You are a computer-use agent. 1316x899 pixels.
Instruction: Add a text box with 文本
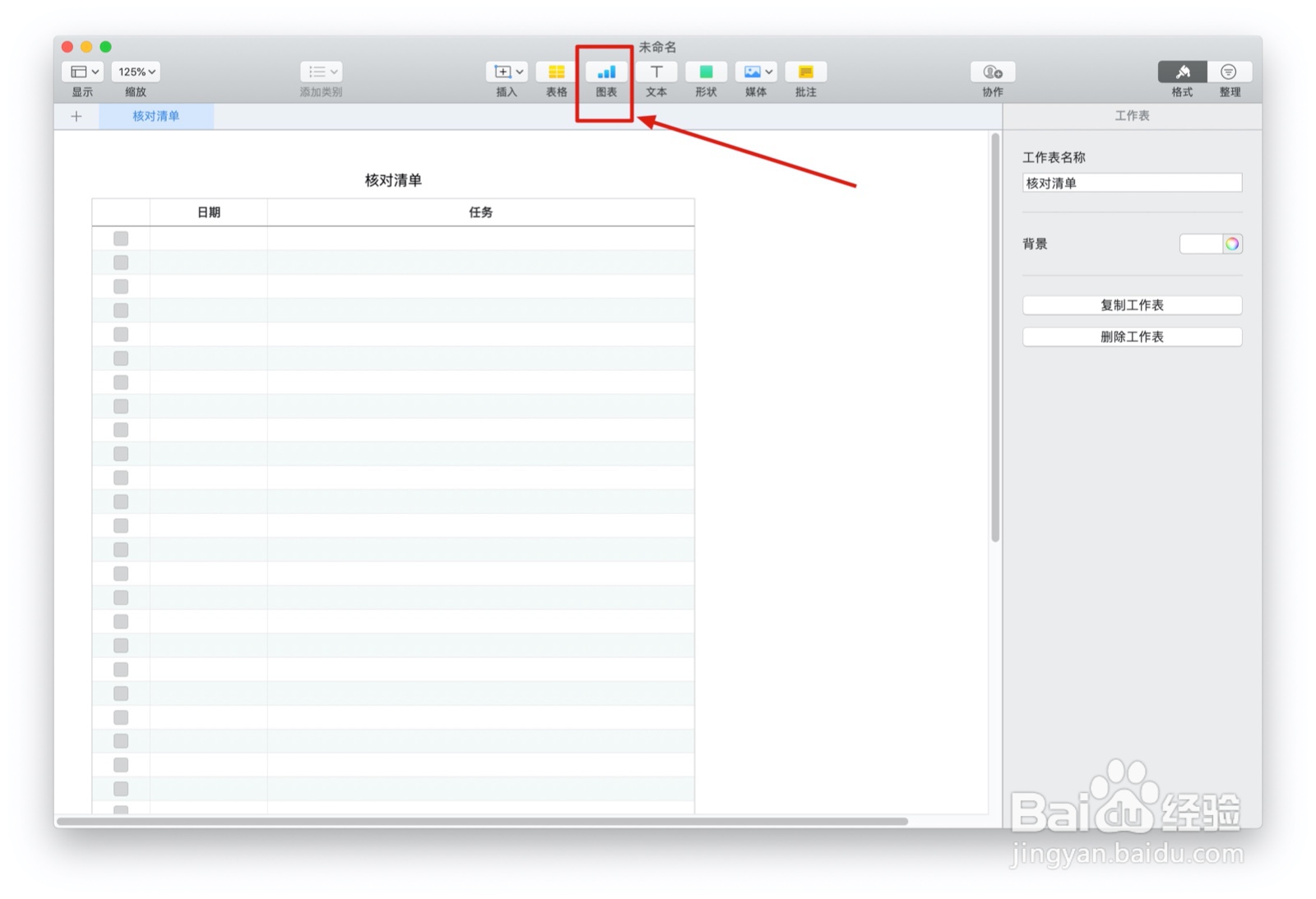coord(656,72)
